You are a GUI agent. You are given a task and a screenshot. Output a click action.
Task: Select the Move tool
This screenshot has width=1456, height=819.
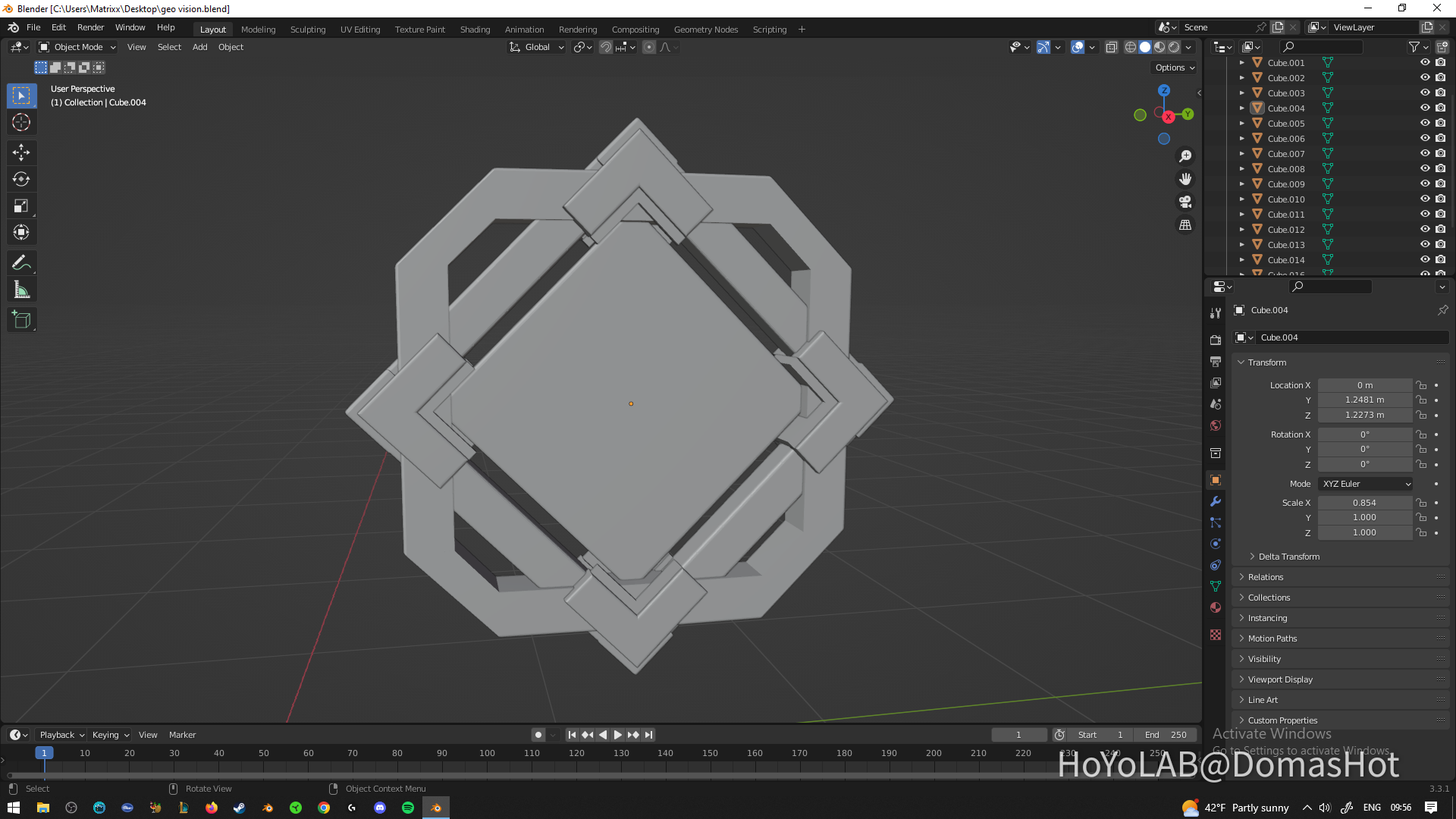click(21, 152)
